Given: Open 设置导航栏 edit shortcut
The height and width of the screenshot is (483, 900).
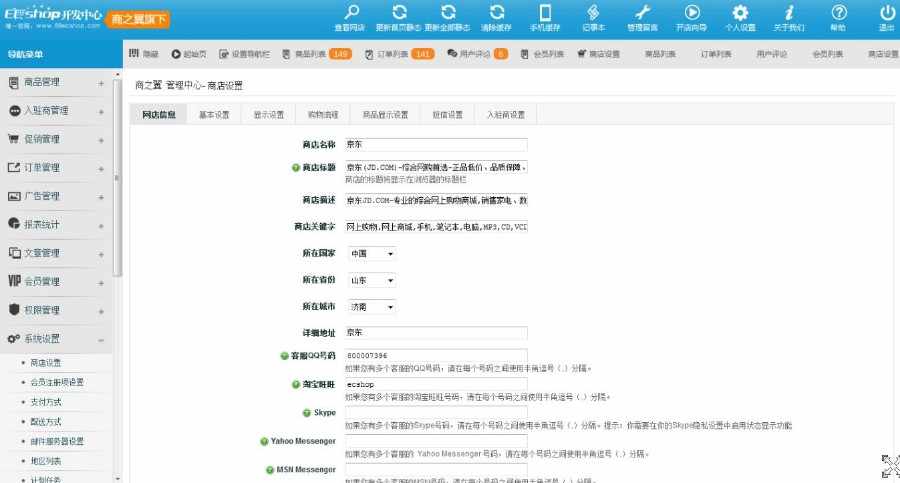Looking at the screenshot, I should click(244, 54).
